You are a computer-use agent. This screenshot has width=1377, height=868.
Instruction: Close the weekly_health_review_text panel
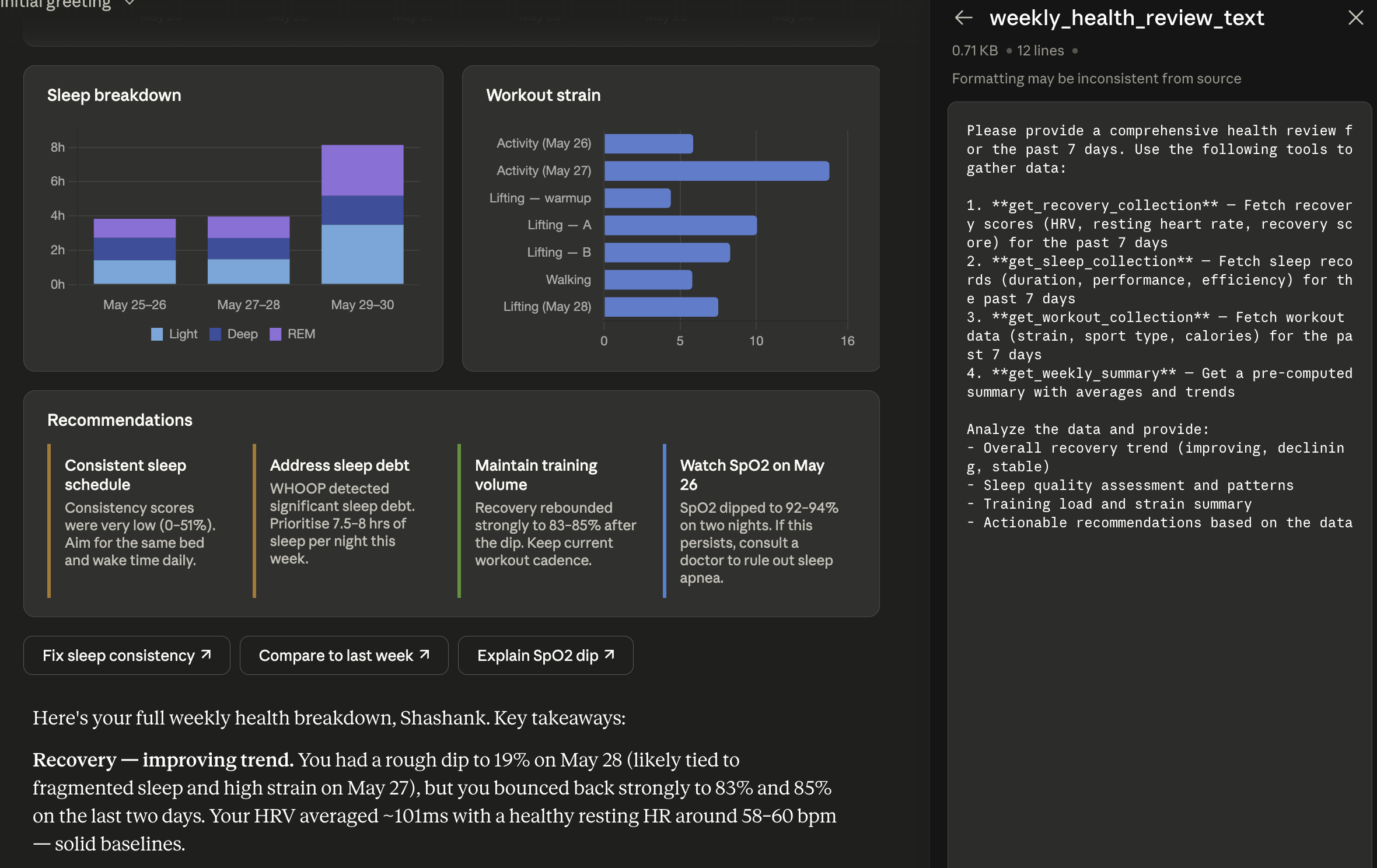click(x=1355, y=18)
